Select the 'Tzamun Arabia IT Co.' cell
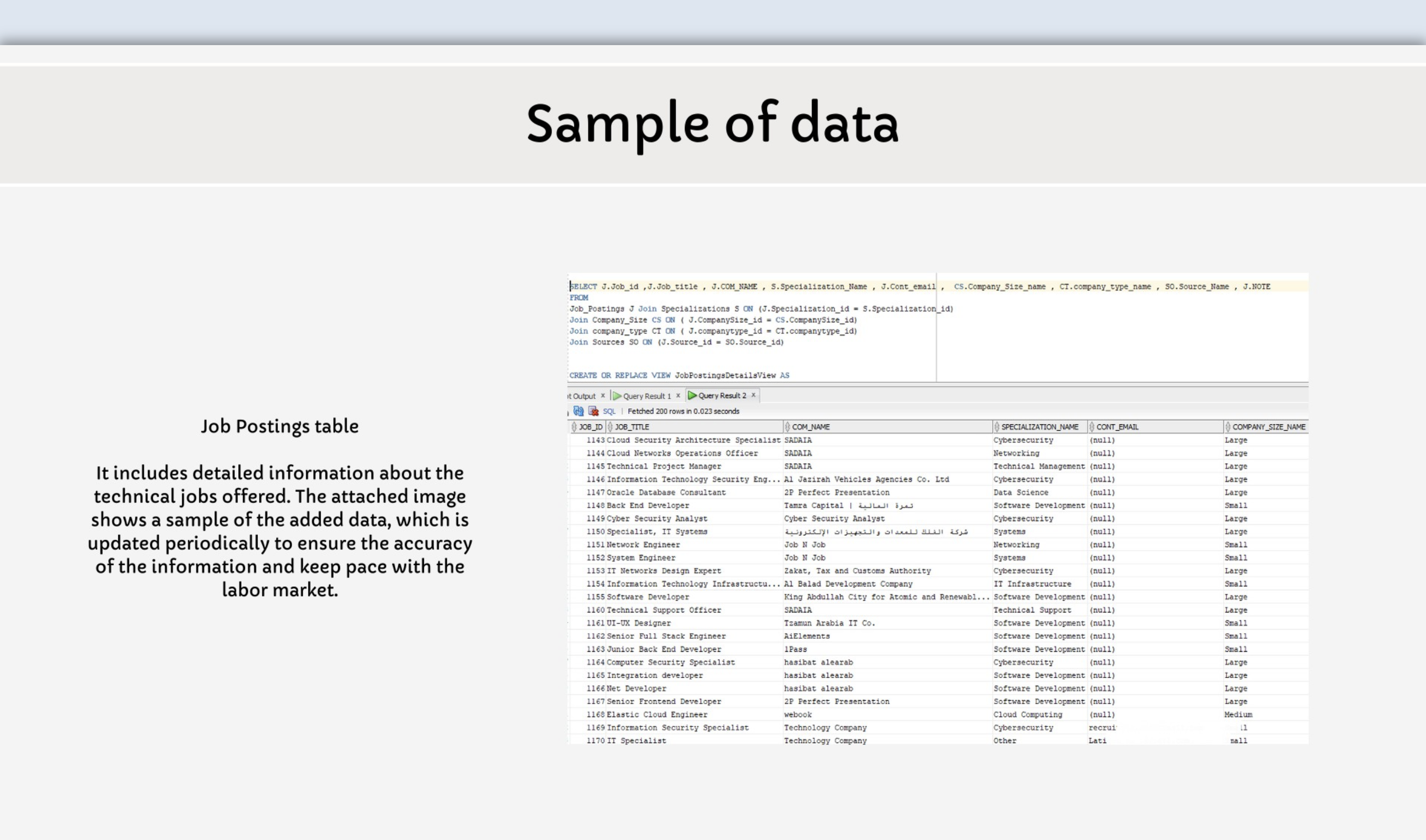1426x840 pixels. click(888, 623)
